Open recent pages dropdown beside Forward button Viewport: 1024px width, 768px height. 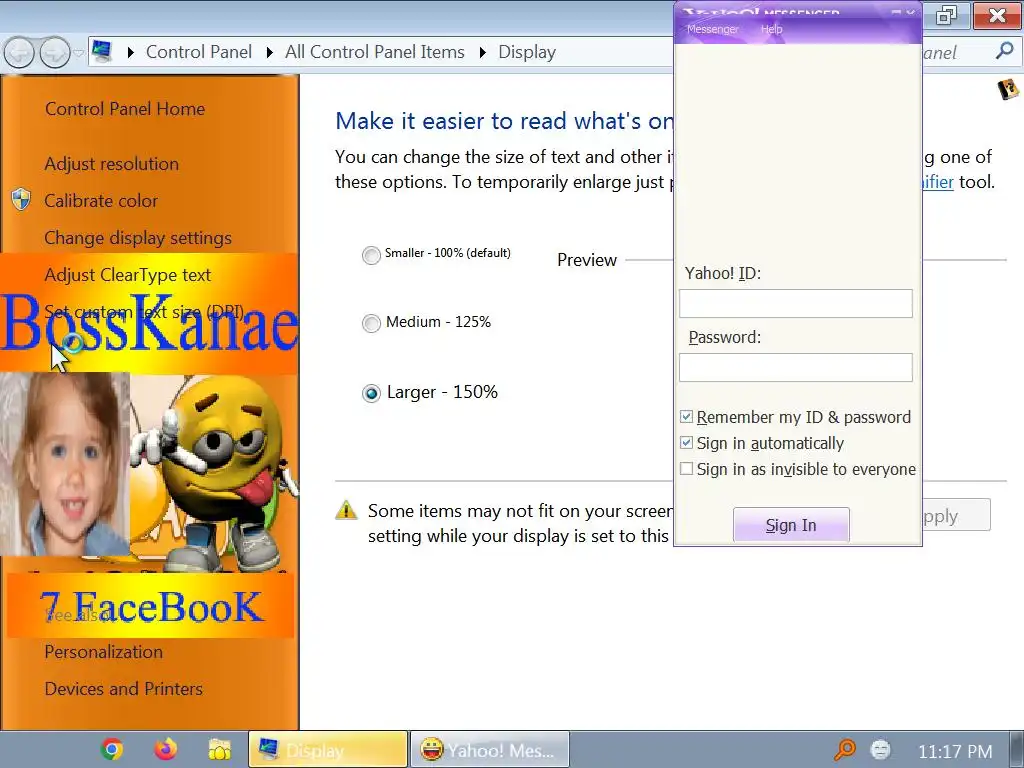point(78,53)
